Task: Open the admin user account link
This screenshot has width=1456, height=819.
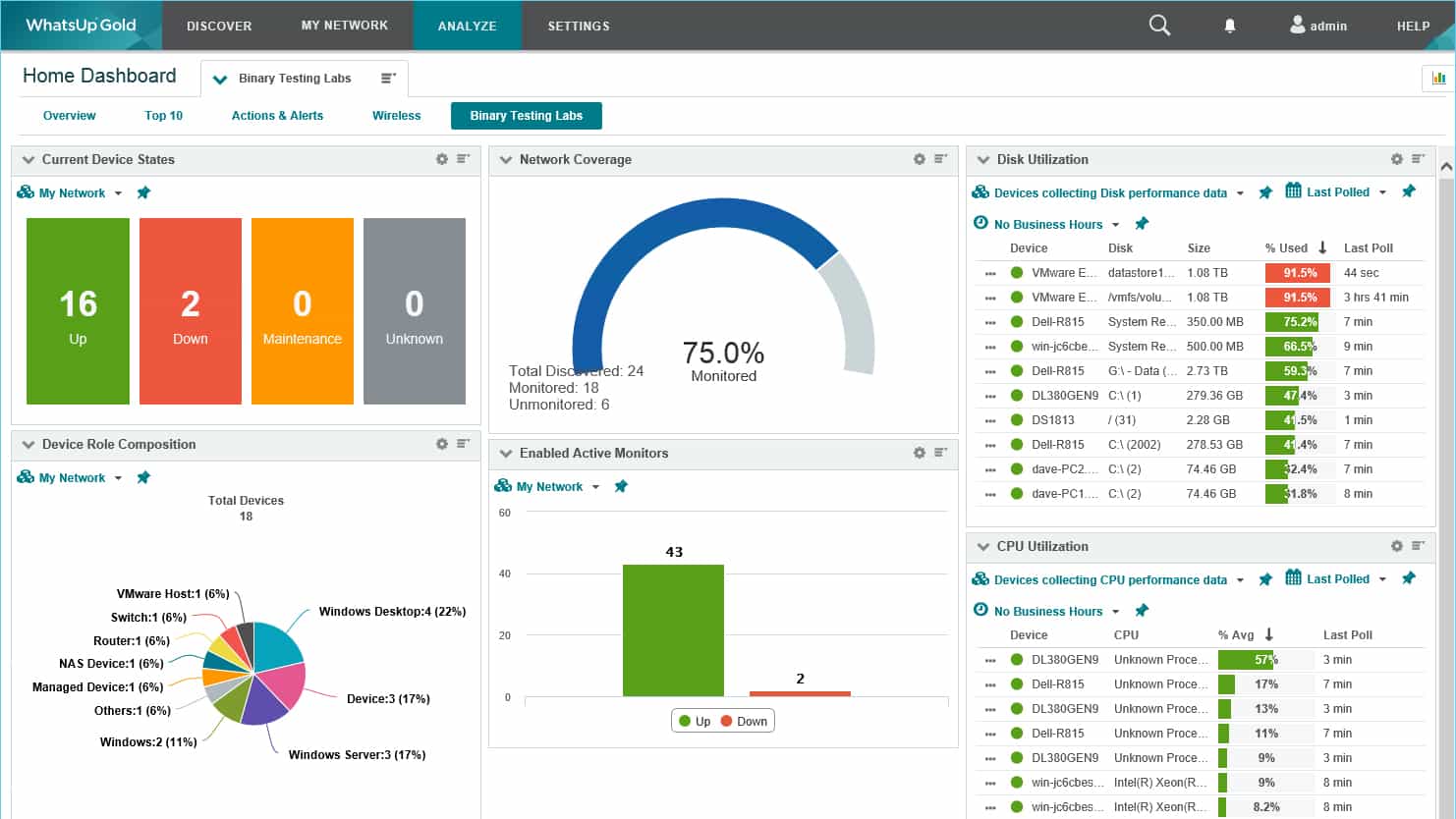Action: [1318, 26]
